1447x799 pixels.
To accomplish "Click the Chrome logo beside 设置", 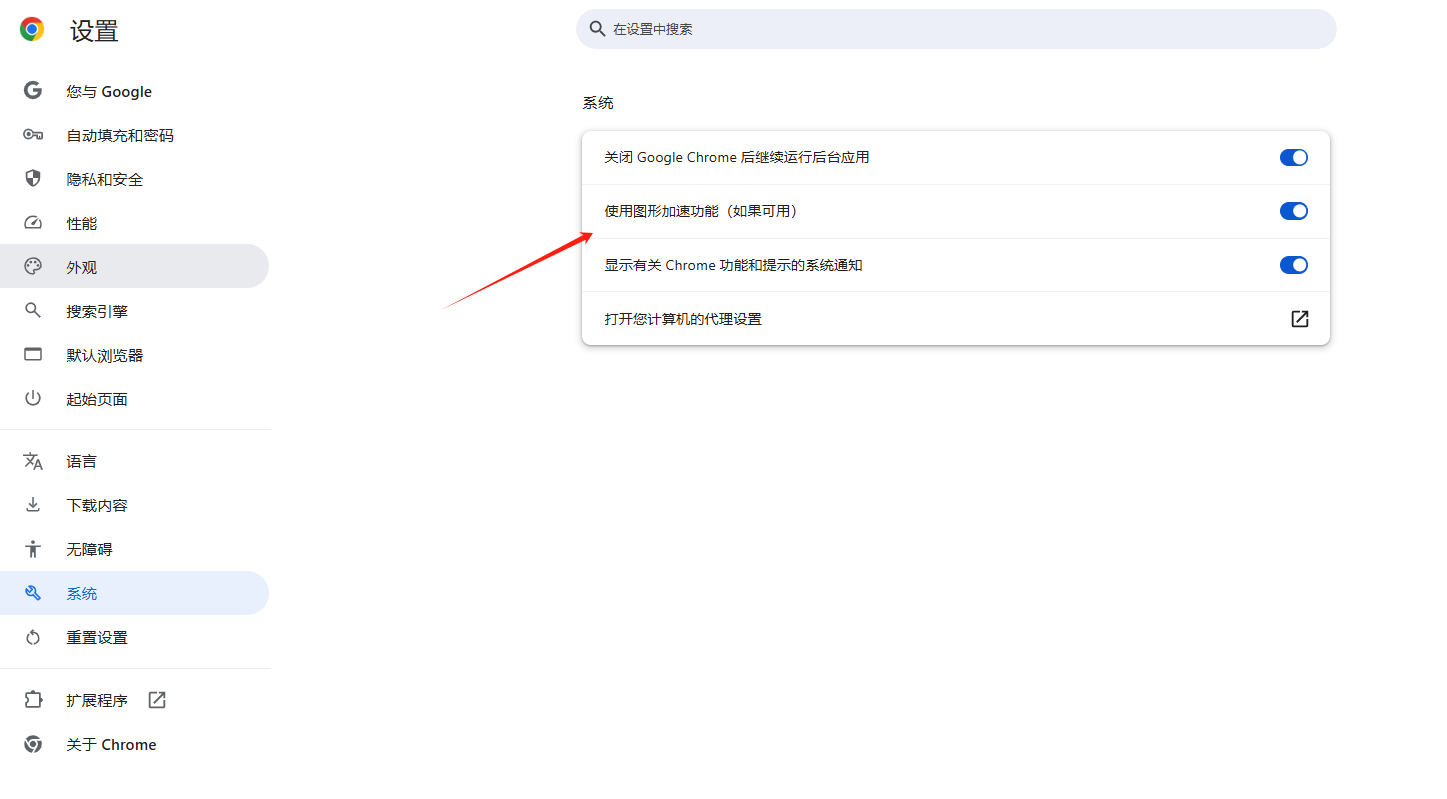I will pos(32,30).
